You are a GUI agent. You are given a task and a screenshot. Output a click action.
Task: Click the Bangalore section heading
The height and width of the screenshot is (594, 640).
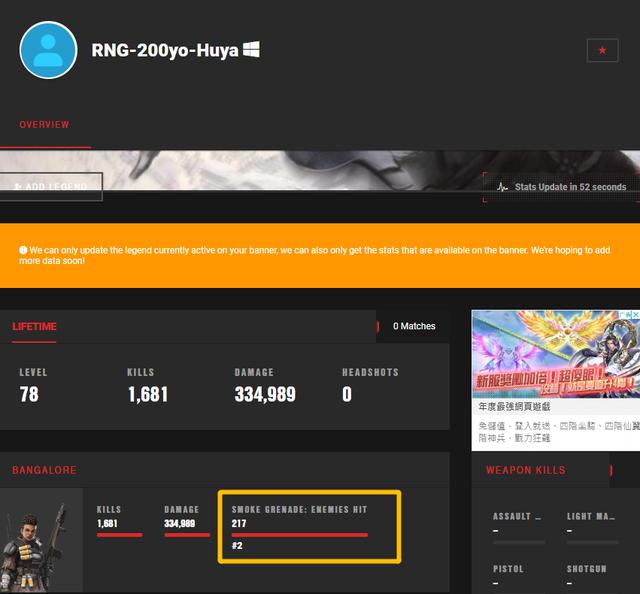pyautogui.click(x=44, y=470)
